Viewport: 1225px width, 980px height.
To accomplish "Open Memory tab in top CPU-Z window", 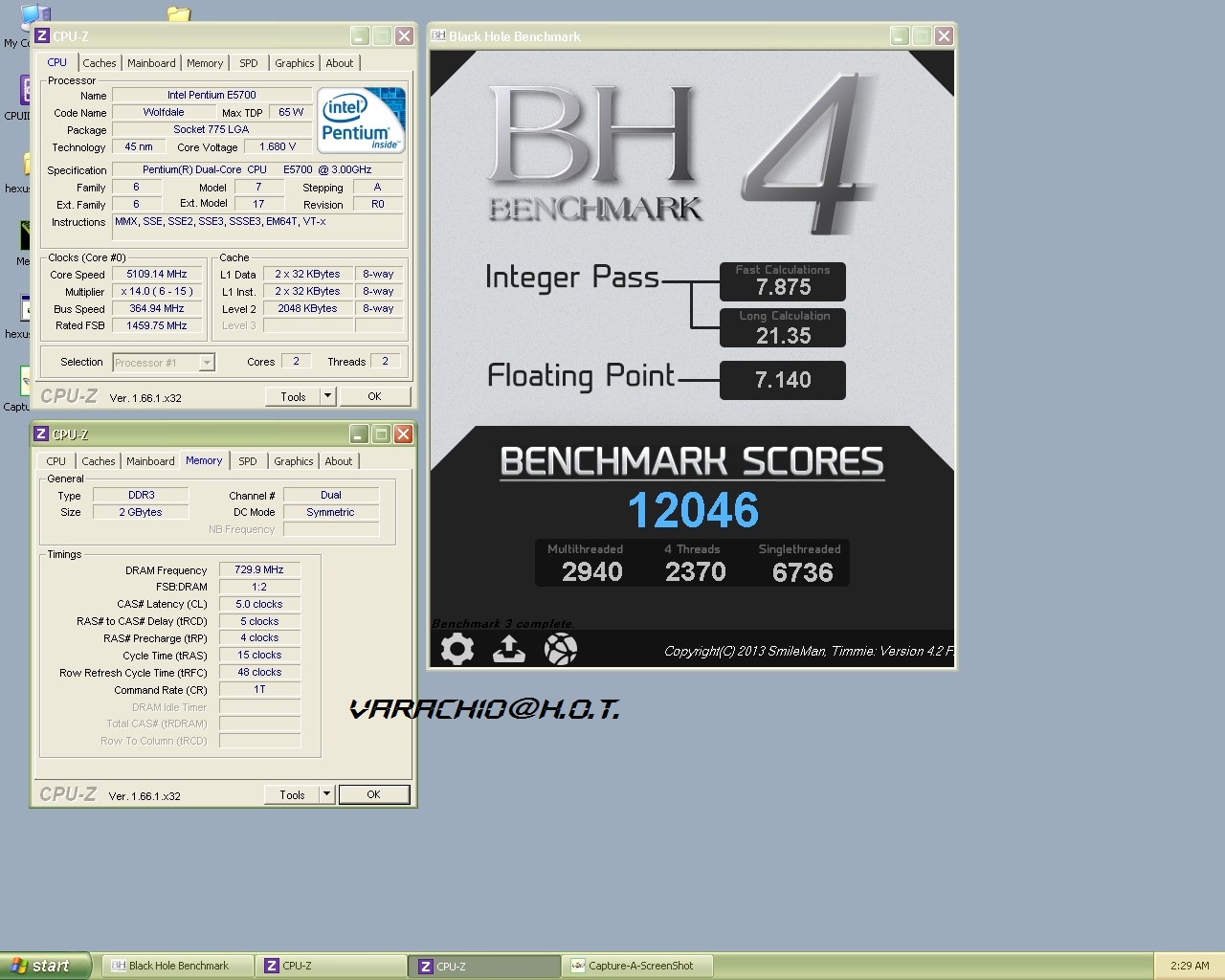I will [205, 63].
